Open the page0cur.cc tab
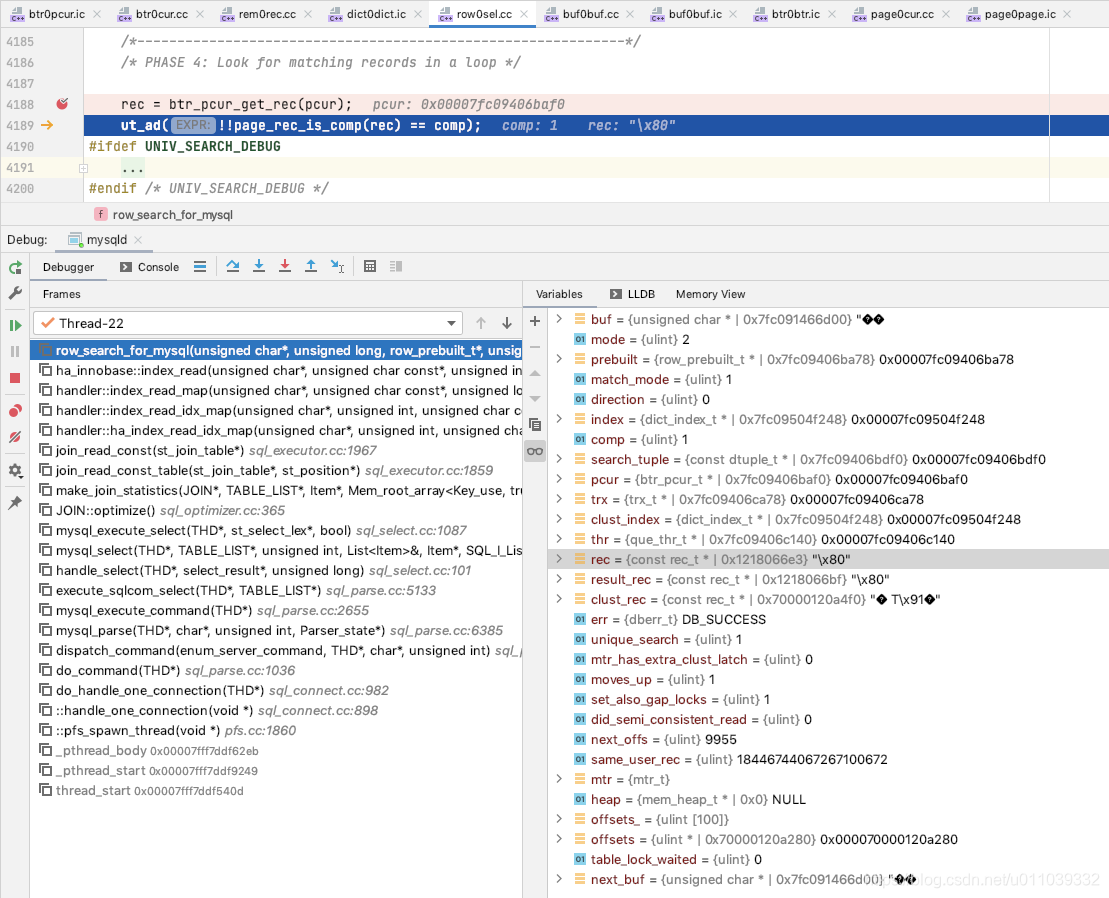Image resolution: width=1109 pixels, height=898 pixels. pyautogui.click(x=902, y=14)
